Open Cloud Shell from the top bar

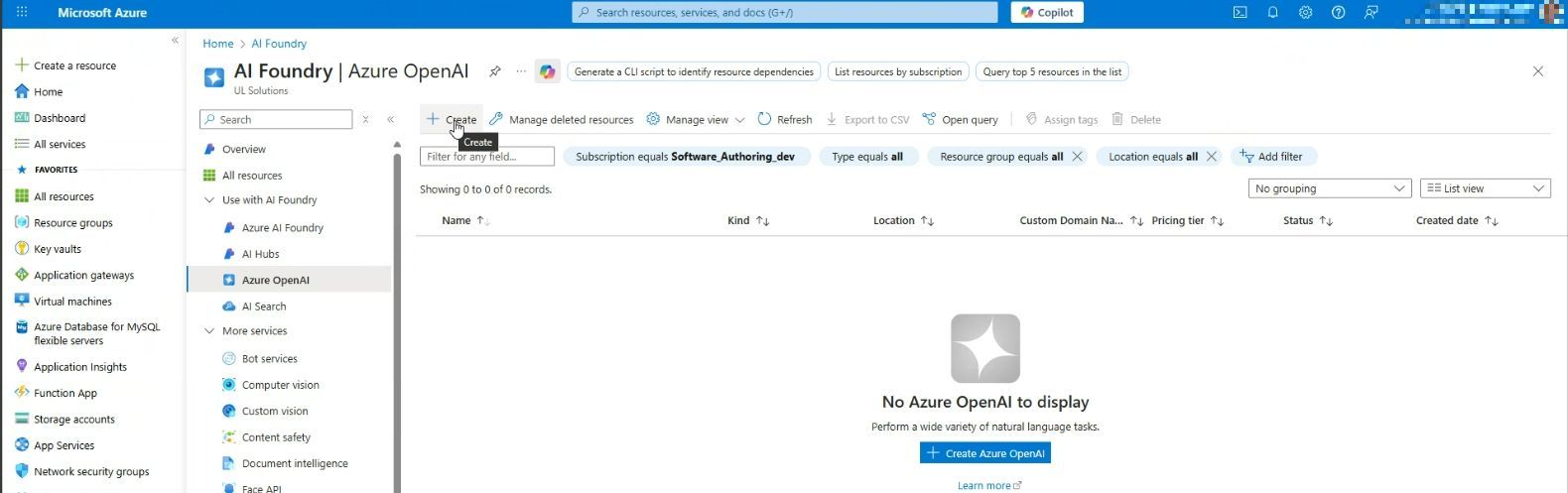[1240, 13]
